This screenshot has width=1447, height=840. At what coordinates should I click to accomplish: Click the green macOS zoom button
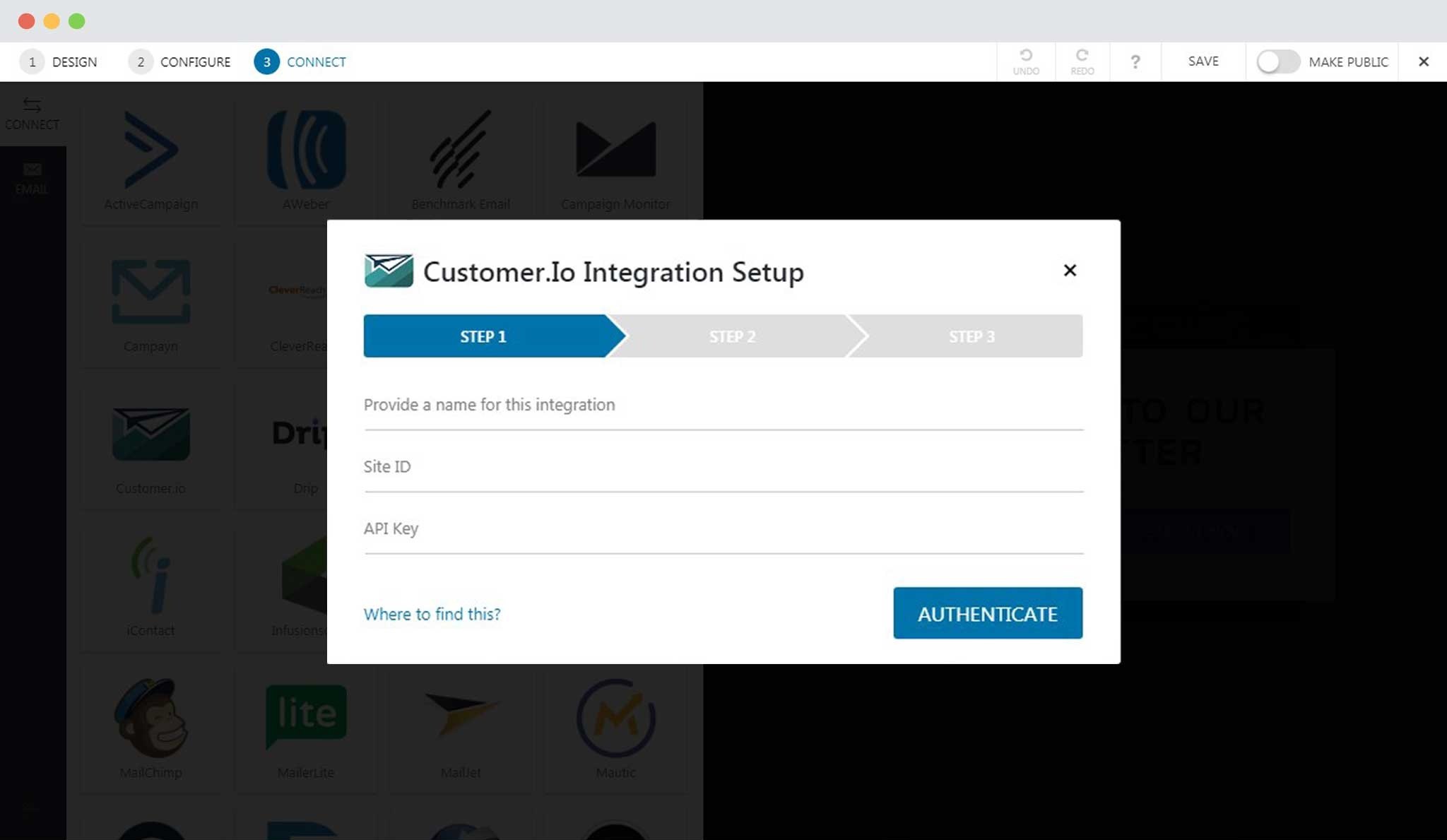coord(77,21)
